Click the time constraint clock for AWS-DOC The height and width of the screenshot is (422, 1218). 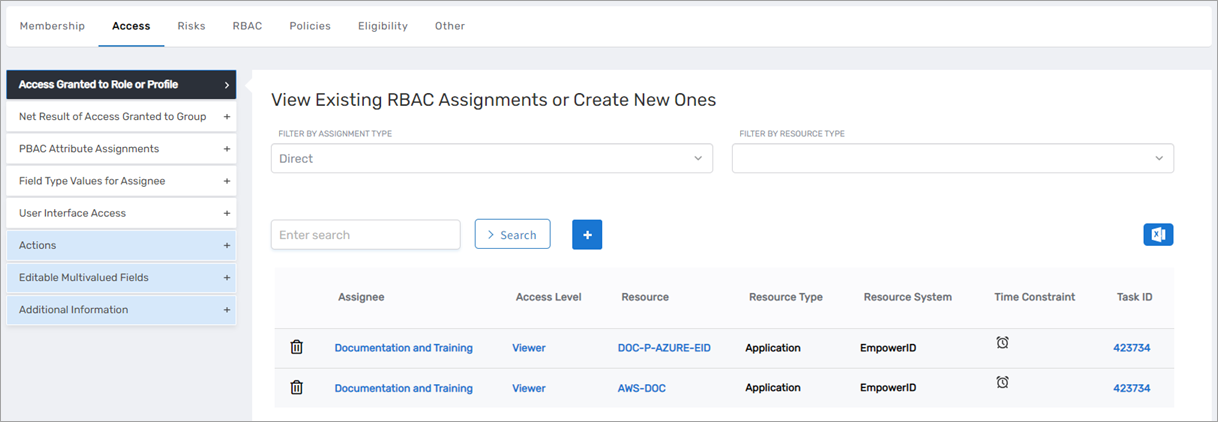(x=1002, y=382)
